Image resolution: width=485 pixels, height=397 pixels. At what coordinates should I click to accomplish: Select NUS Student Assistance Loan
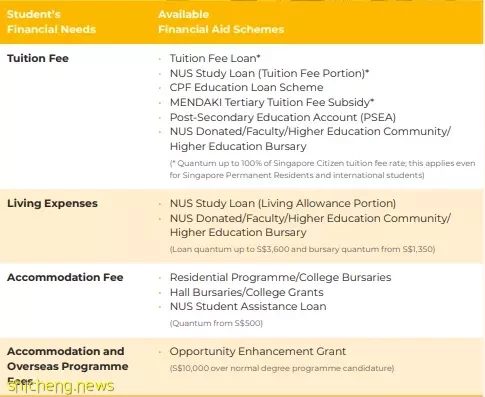(248, 306)
